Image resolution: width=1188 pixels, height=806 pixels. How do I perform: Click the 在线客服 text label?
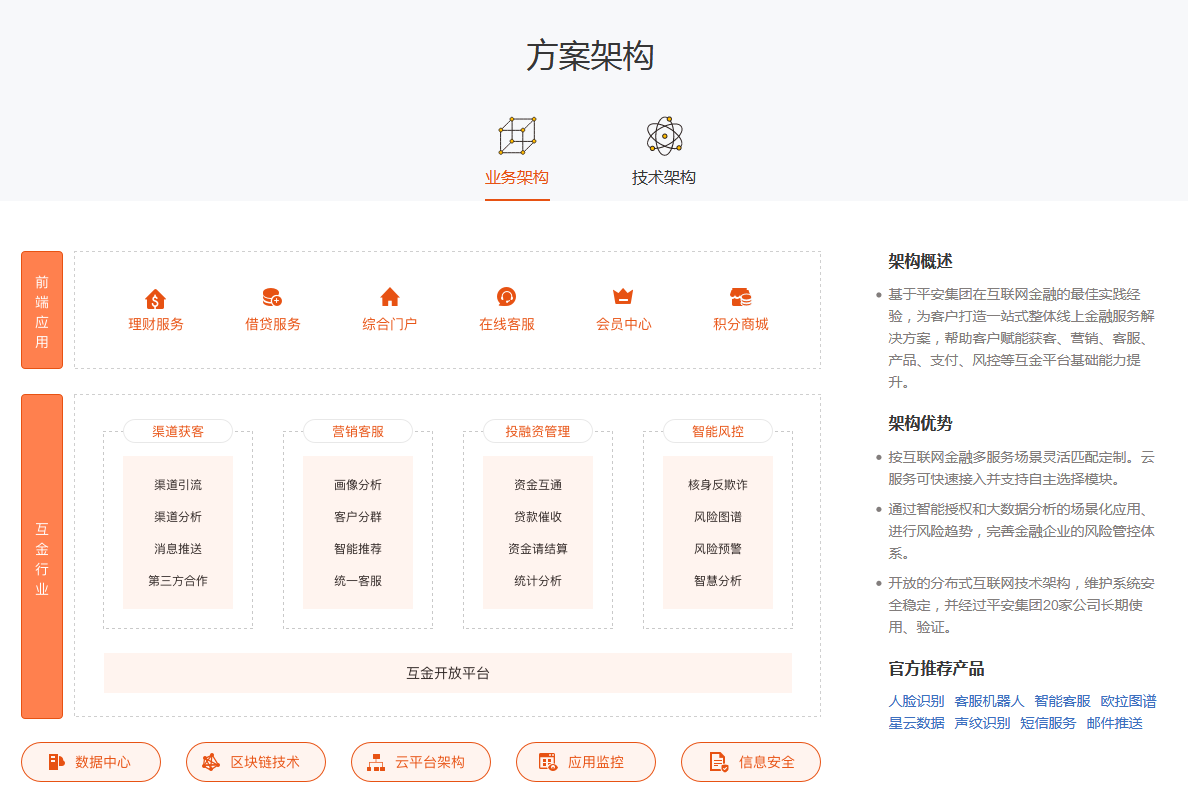[506, 324]
